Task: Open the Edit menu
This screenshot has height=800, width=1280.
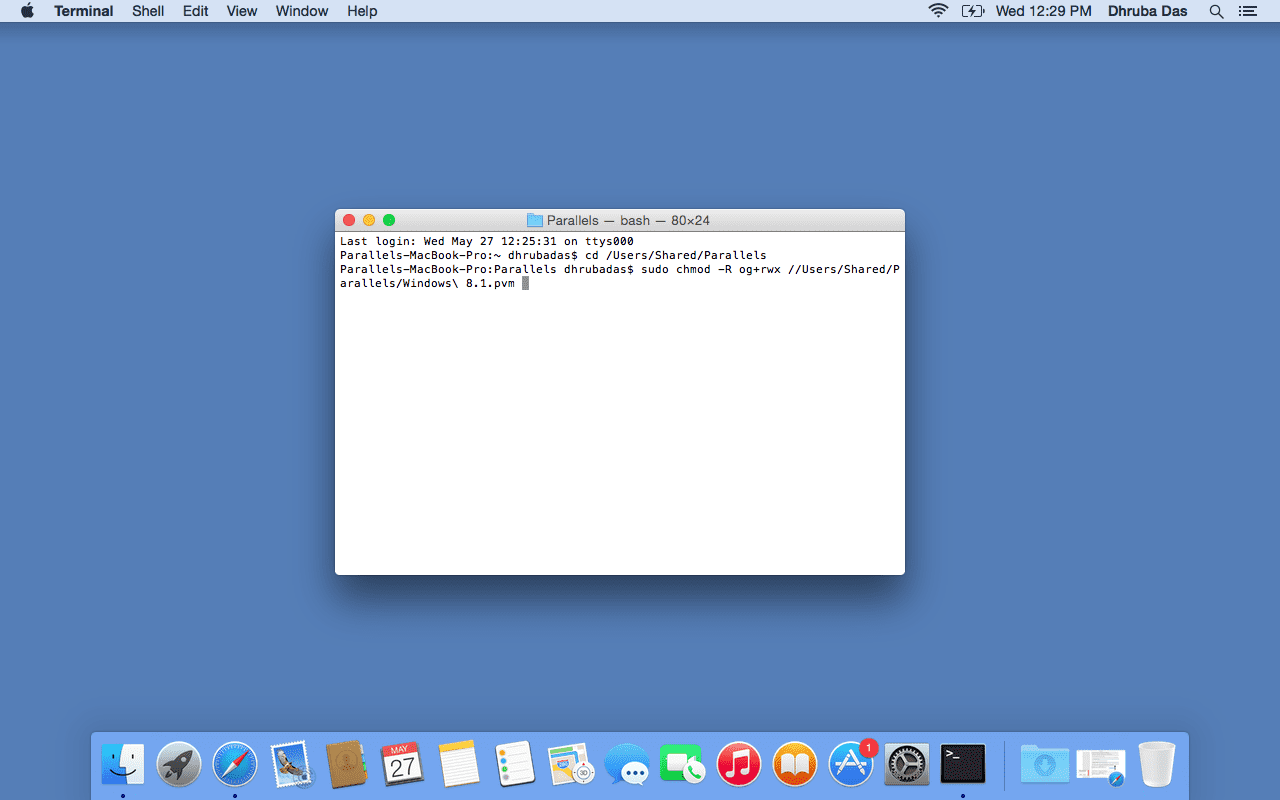Action: [x=195, y=11]
